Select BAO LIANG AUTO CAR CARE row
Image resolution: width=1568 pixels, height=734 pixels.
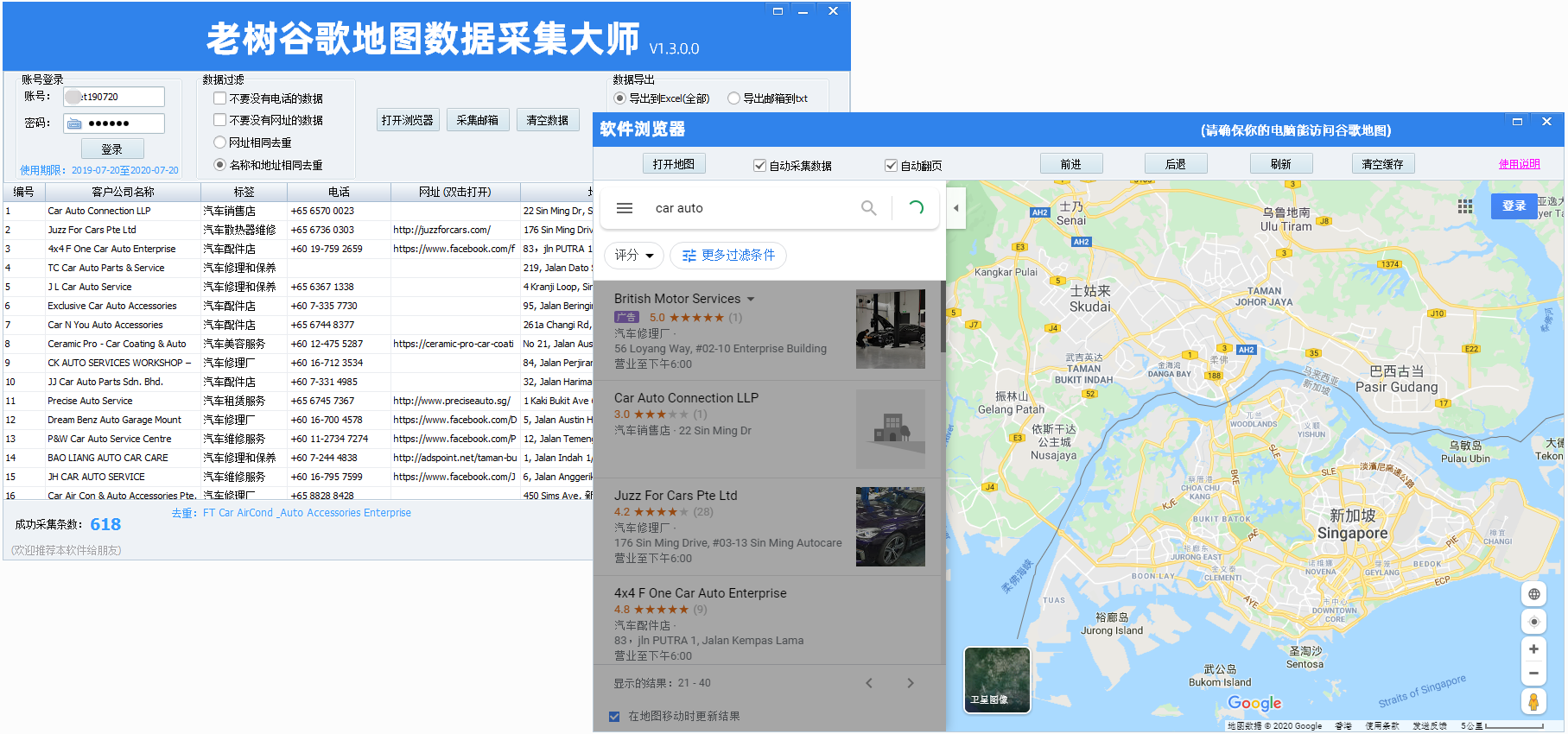click(298, 458)
